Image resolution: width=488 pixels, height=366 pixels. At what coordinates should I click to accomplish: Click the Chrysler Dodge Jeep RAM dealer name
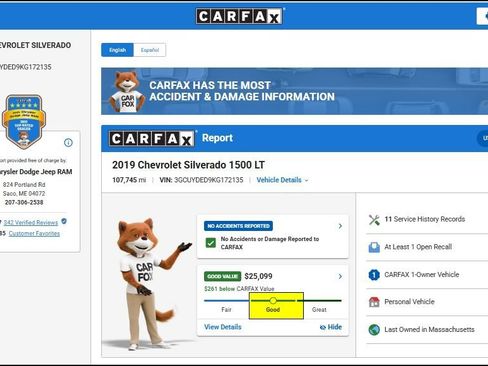coord(36,172)
